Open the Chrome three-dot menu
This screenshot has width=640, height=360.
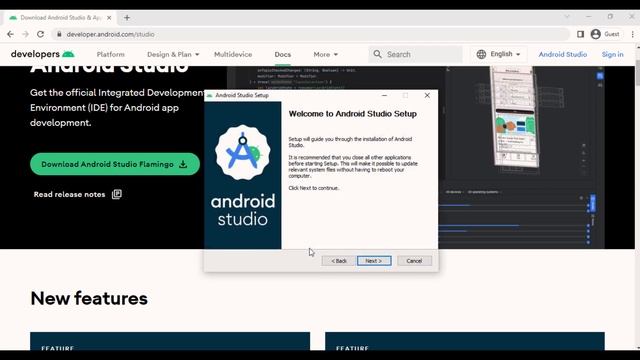pyautogui.click(x=633, y=34)
